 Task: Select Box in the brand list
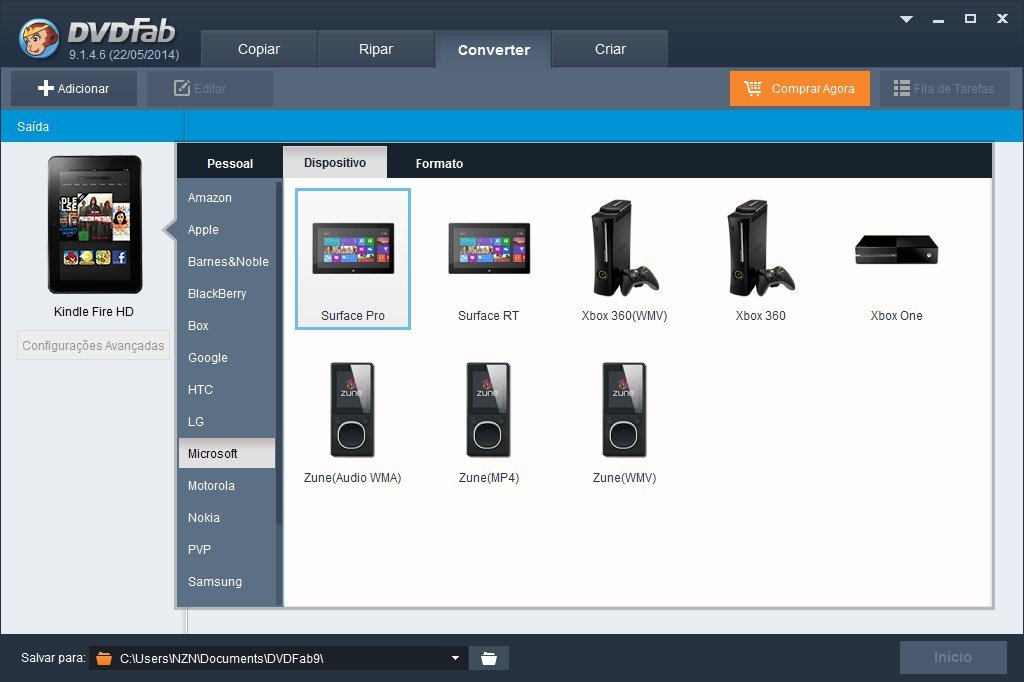click(227, 325)
